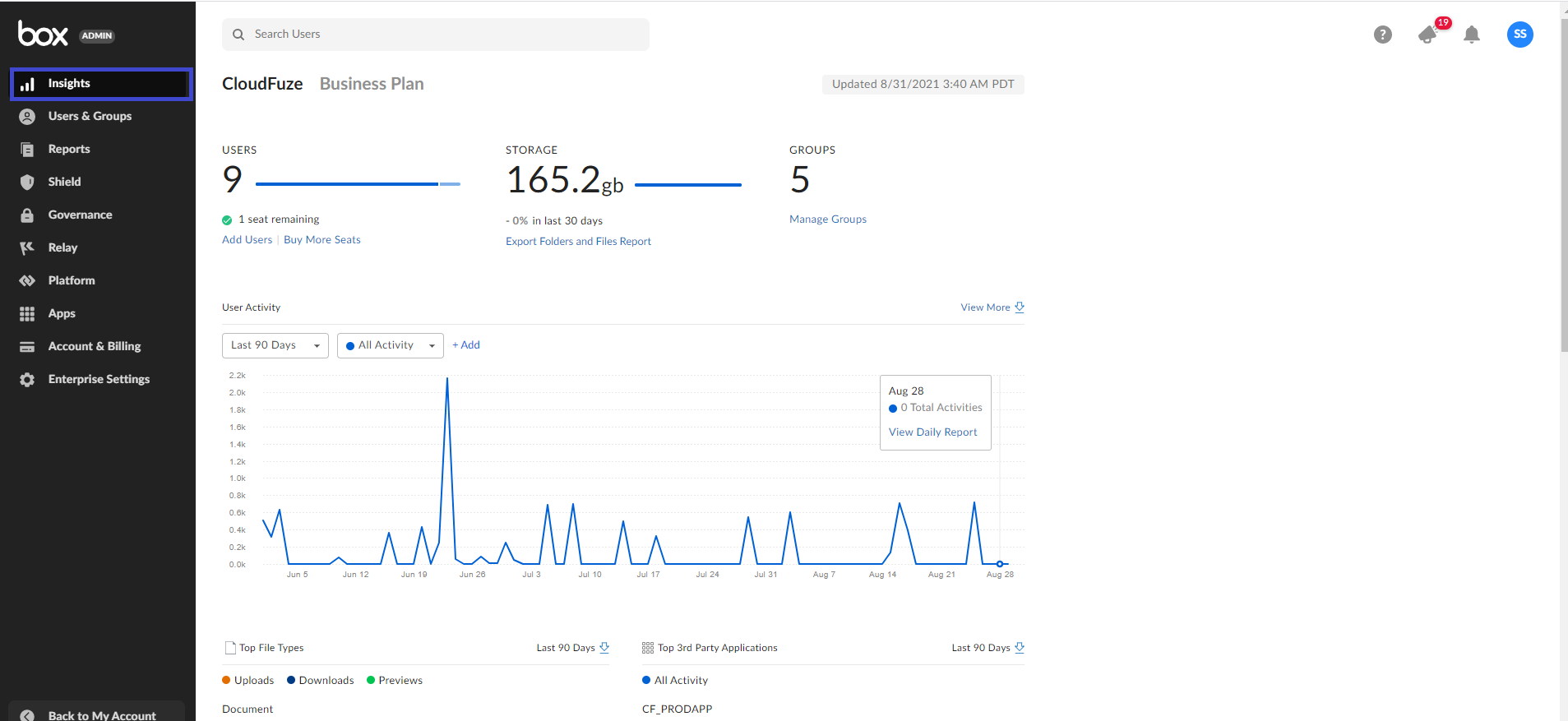Click Top 3rd Party Applications grid icon
Viewport: 1568px width, 721px height.
coord(648,648)
